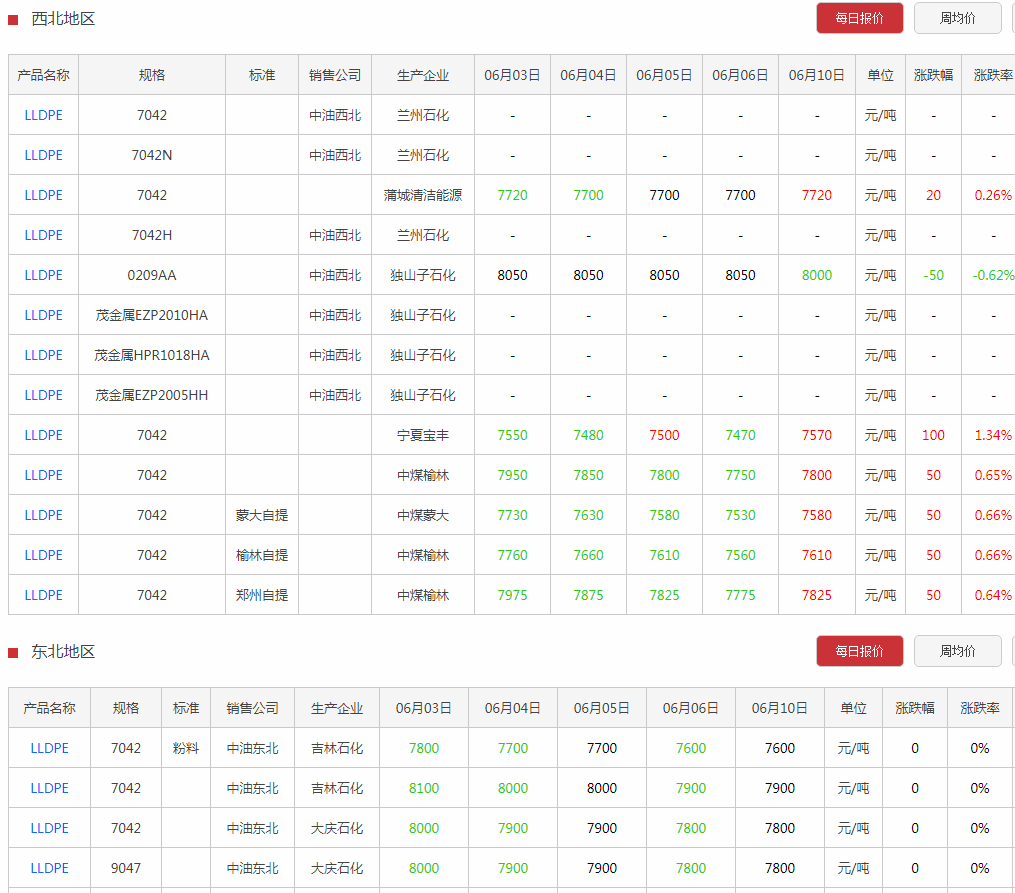
Task: Open 每日报价 tab in 西北地区 section
Action: coord(859,18)
